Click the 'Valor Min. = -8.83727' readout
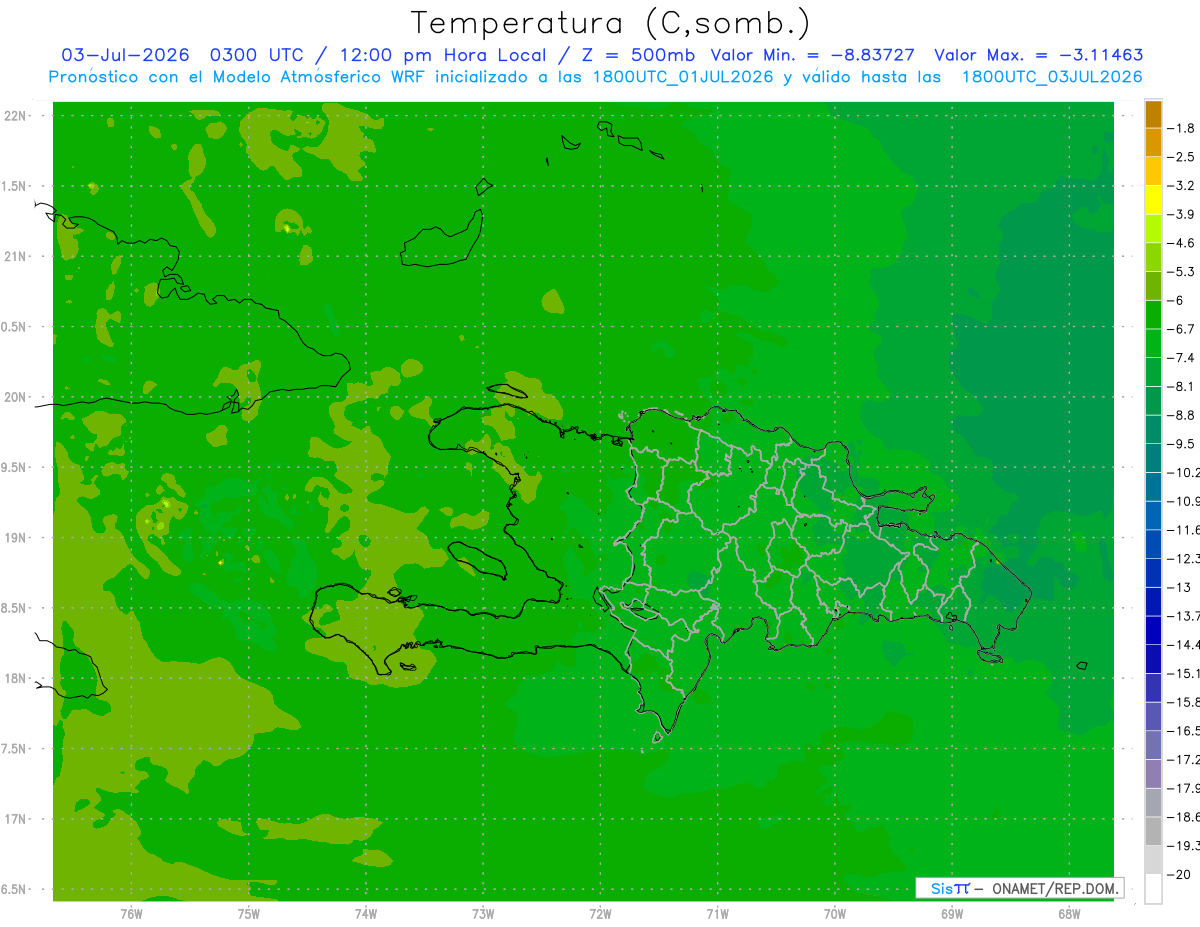 [812, 55]
